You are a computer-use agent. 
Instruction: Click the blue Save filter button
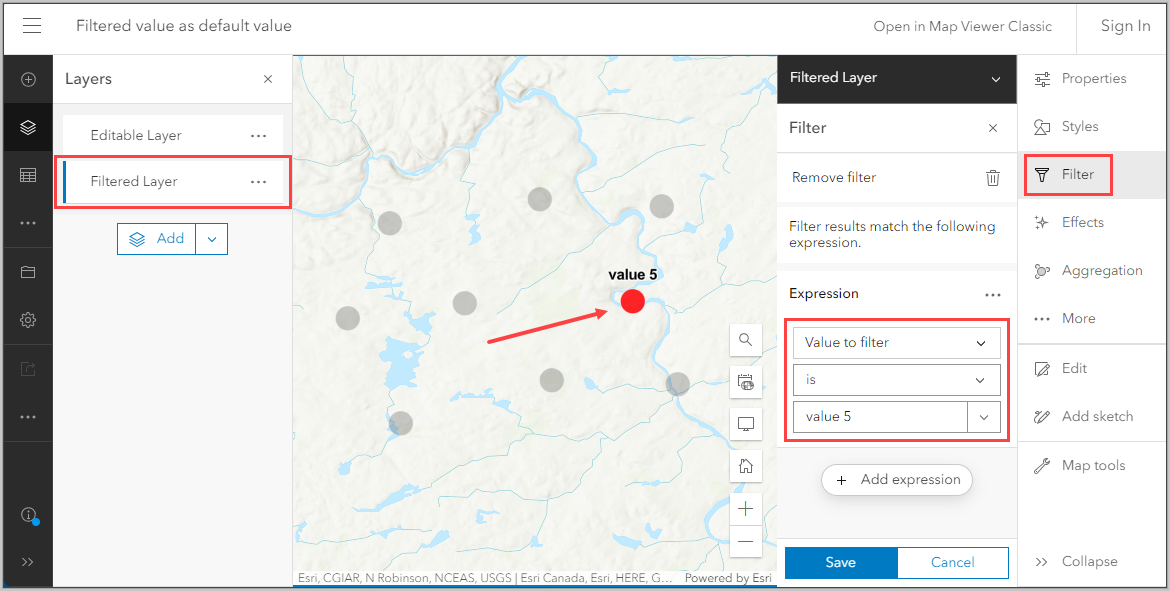[x=840, y=562]
